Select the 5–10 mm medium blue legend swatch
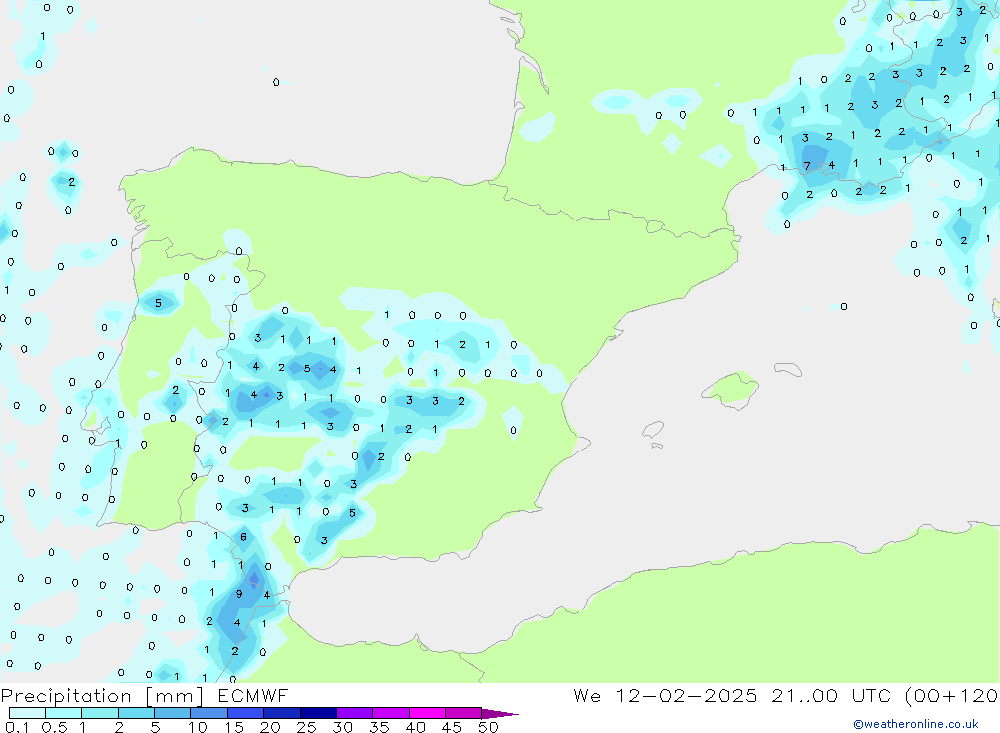Image resolution: width=1000 pixels, height=733 pixels. point(172,713)
